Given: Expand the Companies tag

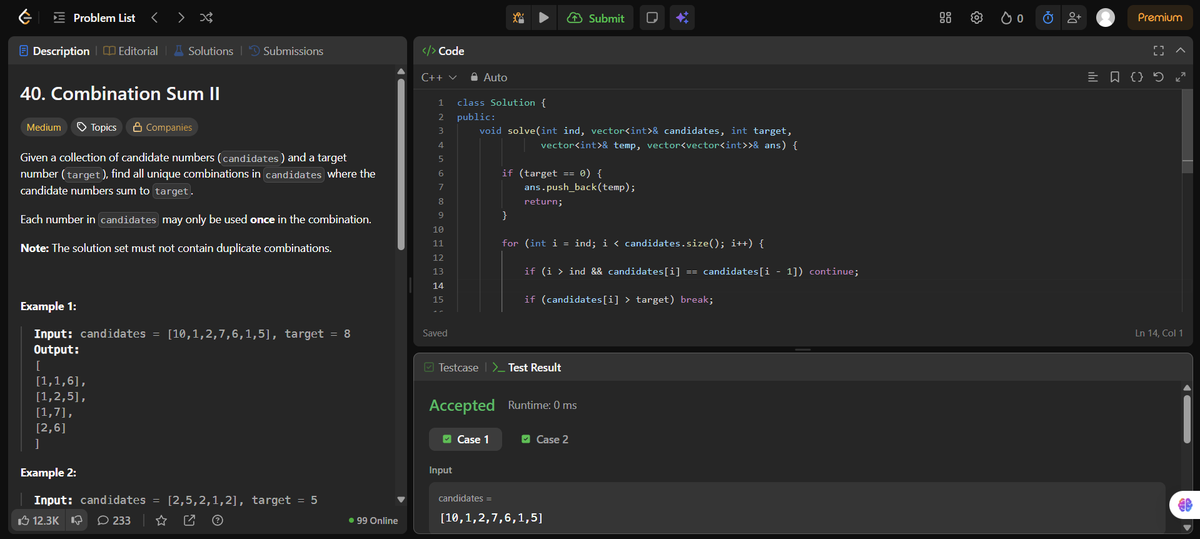Looking at the screenshot, I should 161,127.
